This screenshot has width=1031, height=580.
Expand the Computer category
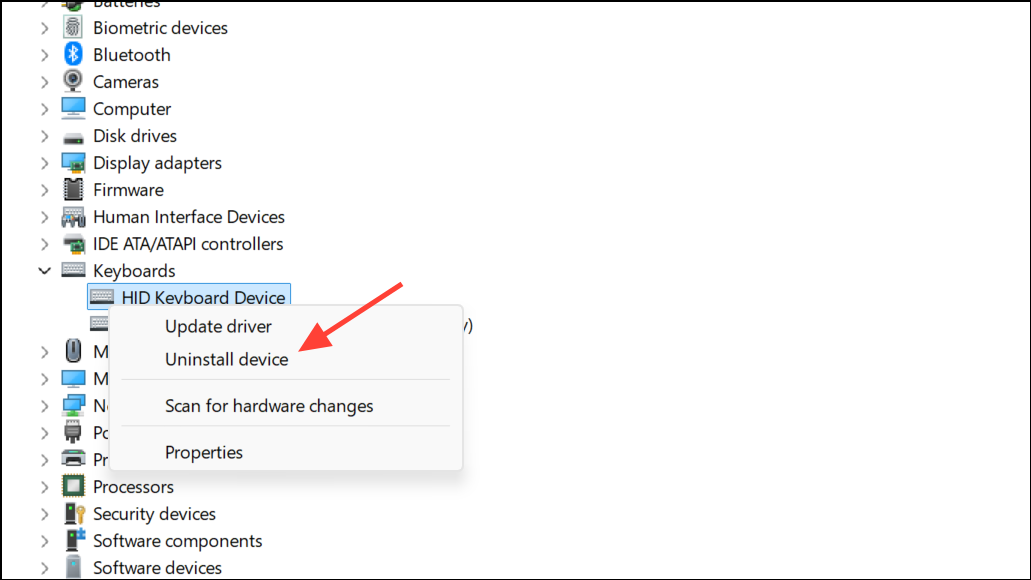point(44,108)
